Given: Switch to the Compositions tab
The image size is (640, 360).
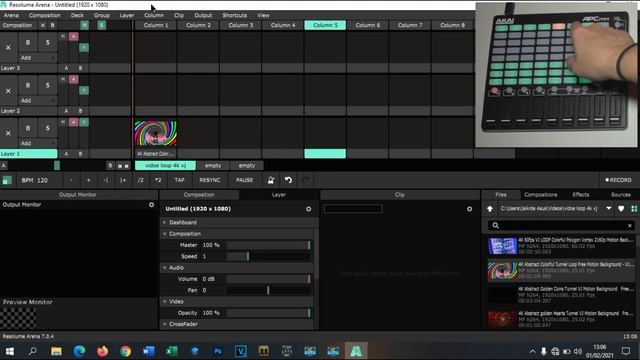Looking at the screenshot, I should (540, 195).
